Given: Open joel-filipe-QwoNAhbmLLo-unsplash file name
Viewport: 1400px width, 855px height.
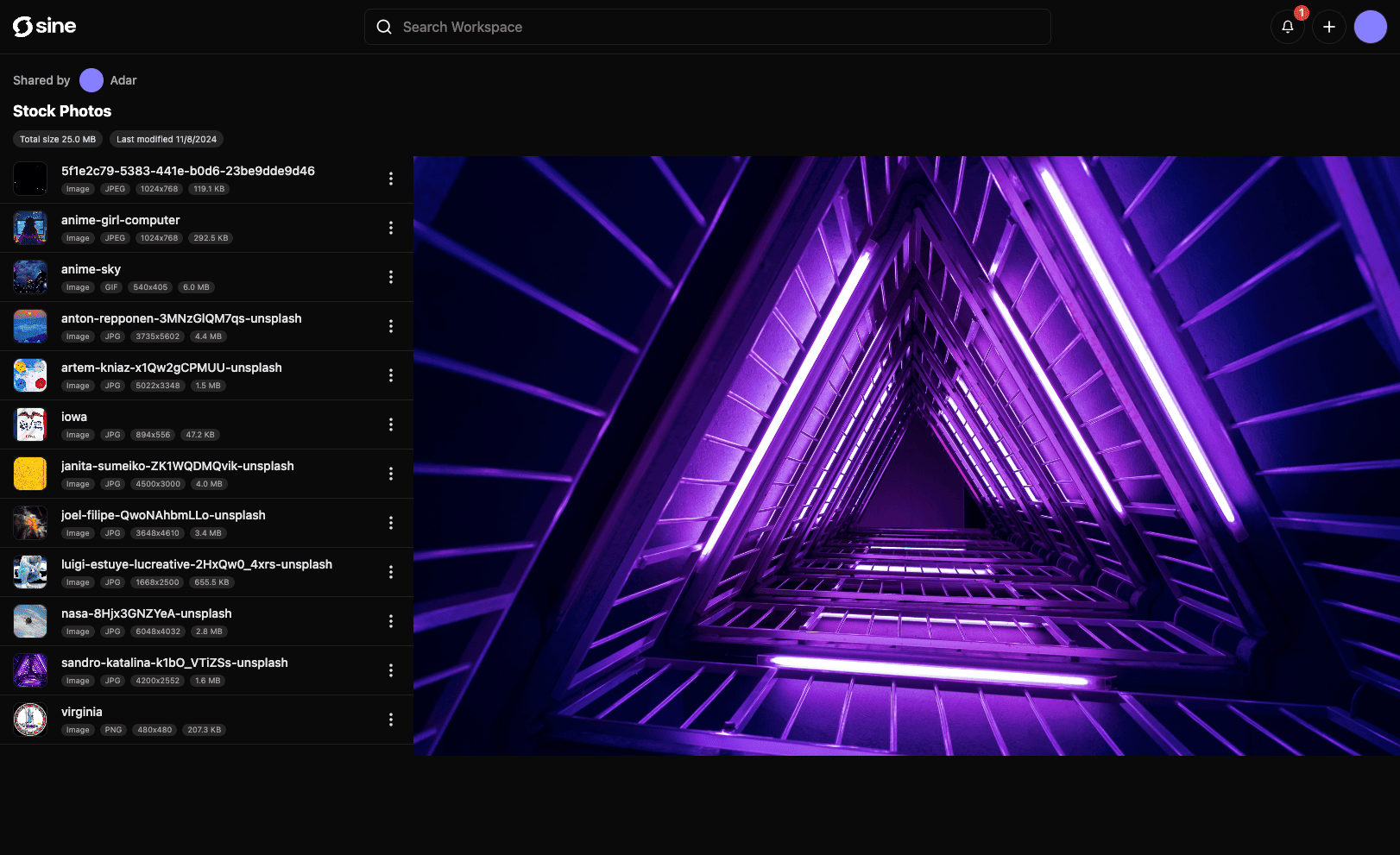Looking at the screenshot, I should [163, 515].
